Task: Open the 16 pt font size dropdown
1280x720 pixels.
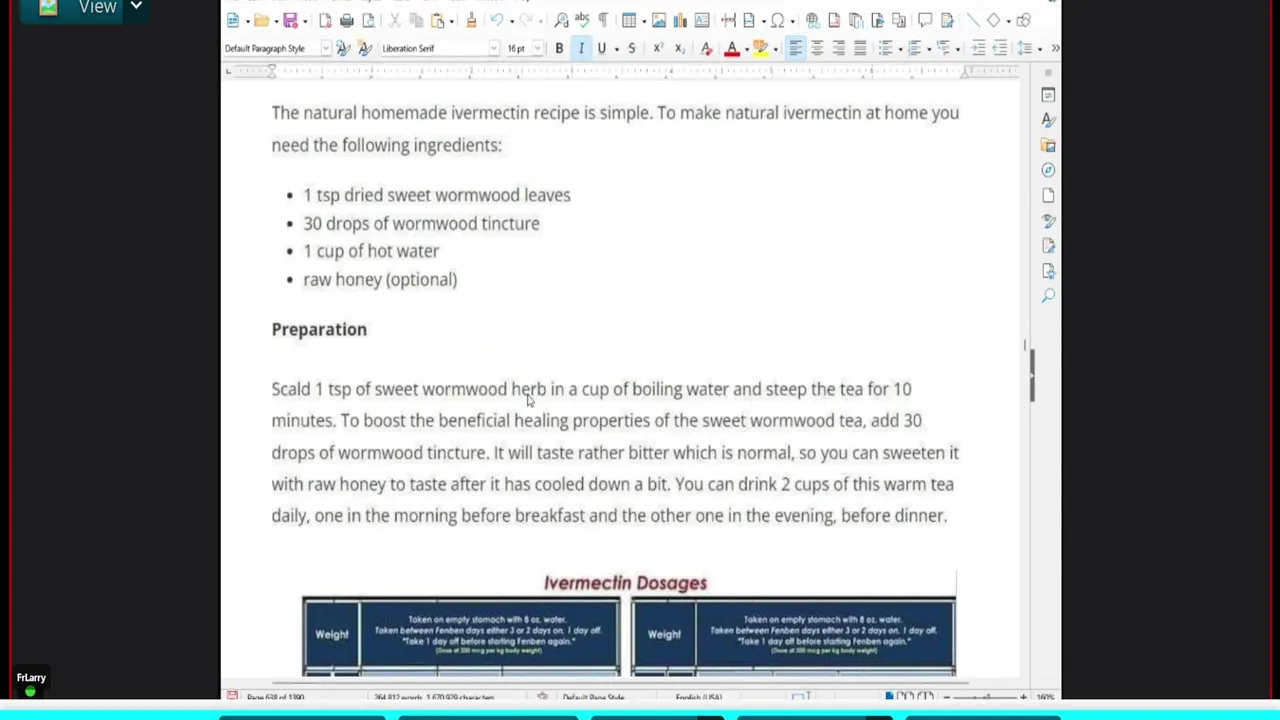Action: tap(537, 48)
